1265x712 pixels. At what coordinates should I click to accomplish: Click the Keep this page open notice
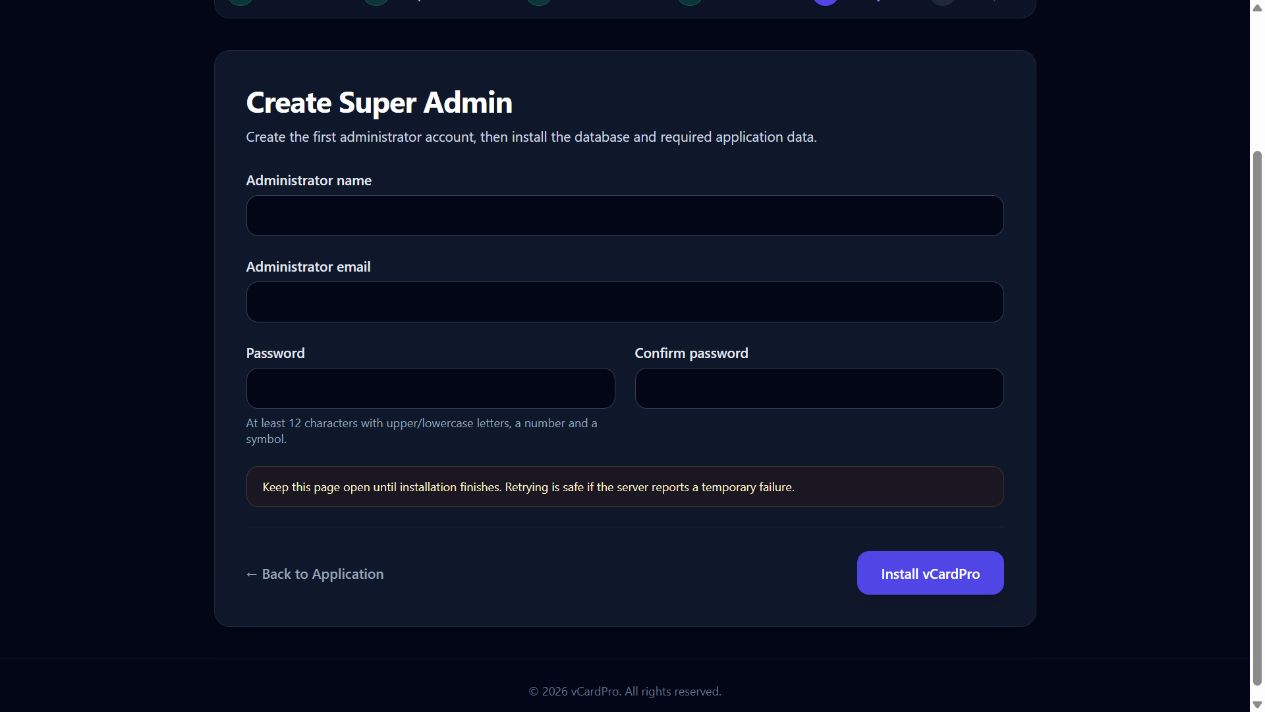(624, 487)
